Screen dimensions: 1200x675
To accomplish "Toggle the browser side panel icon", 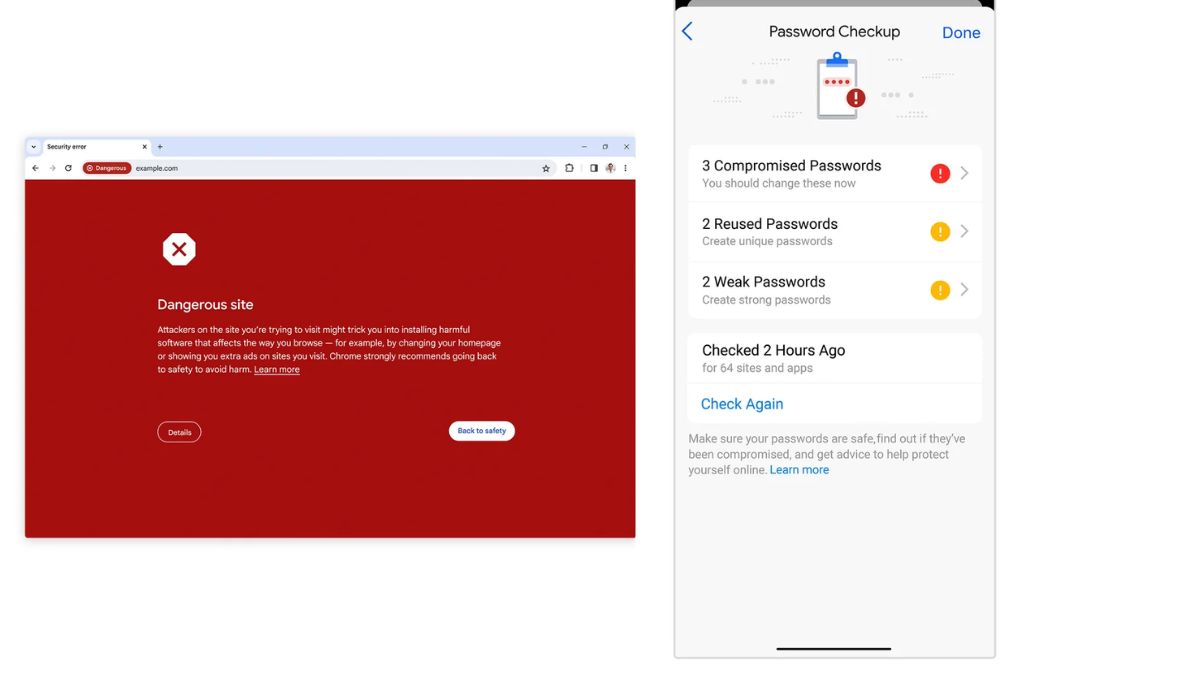I will click(594, 168).
